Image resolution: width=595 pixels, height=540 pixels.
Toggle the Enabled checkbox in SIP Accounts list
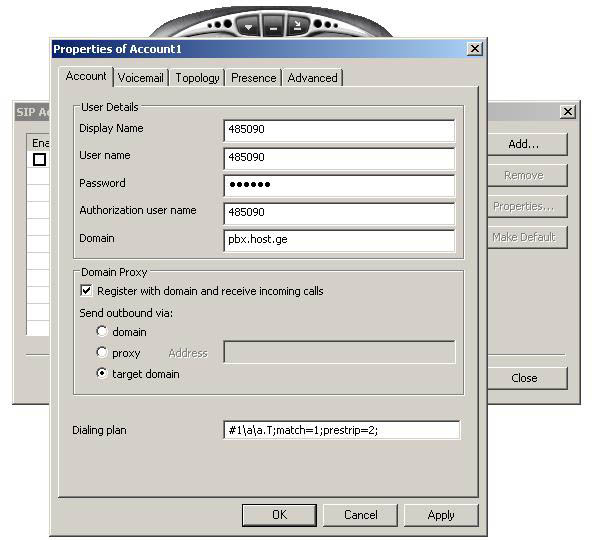[x=39, y=159]
